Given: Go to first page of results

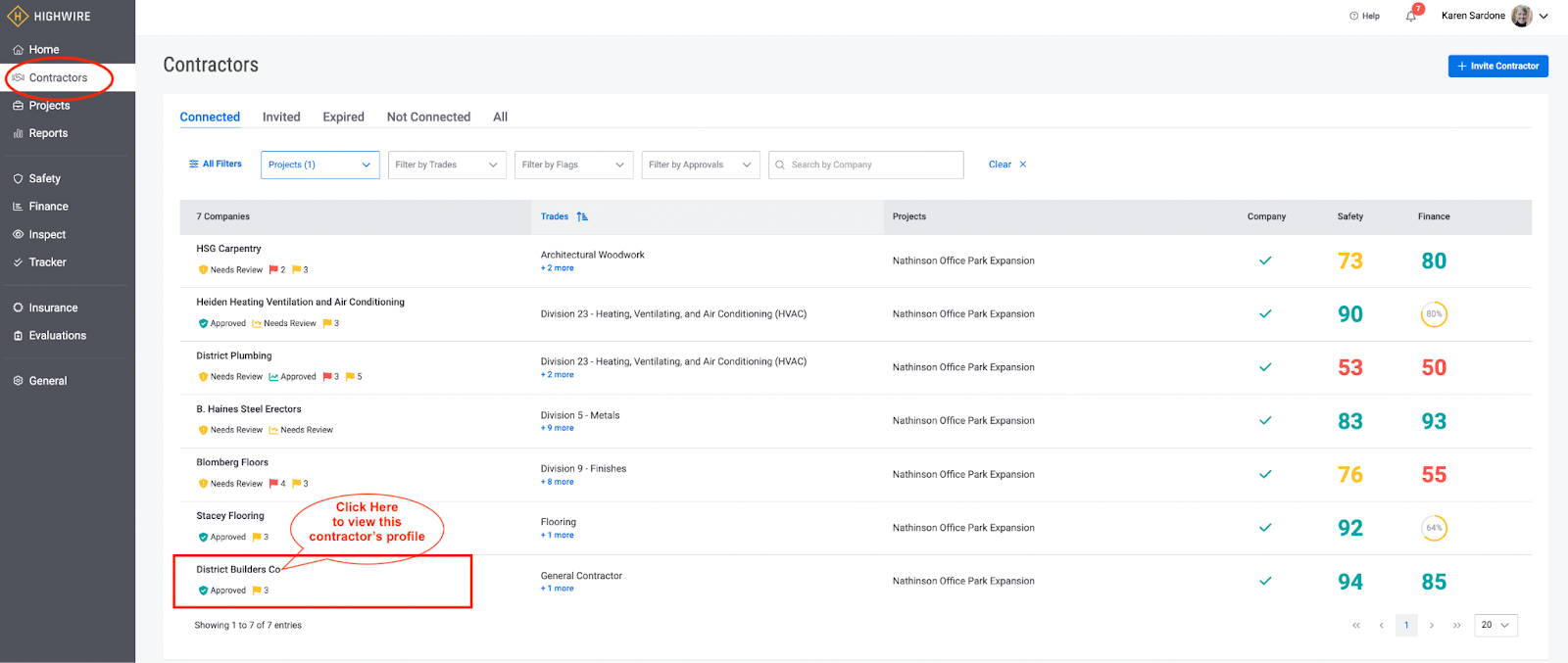Looking at the screenshot, I should coord(1356,625).
